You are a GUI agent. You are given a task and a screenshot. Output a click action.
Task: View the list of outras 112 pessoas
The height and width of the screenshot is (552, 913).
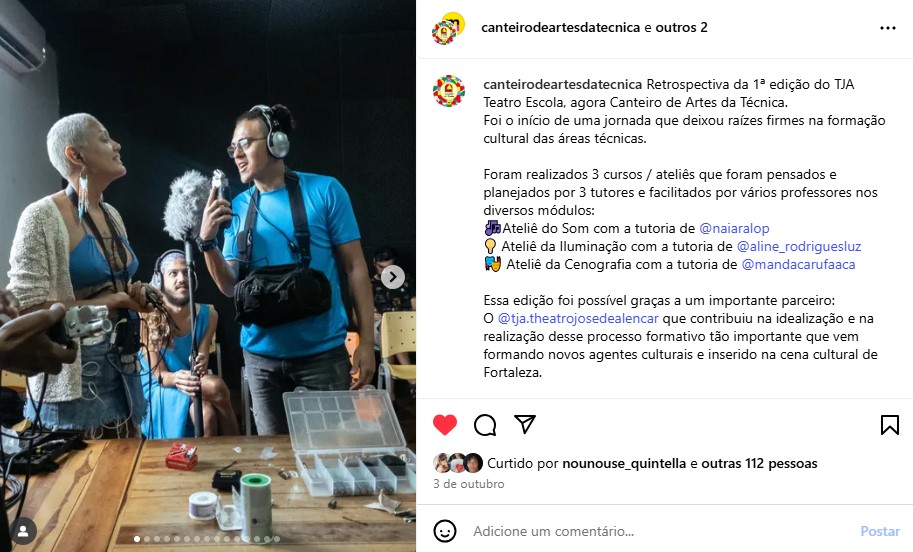[x=759, y=463]
